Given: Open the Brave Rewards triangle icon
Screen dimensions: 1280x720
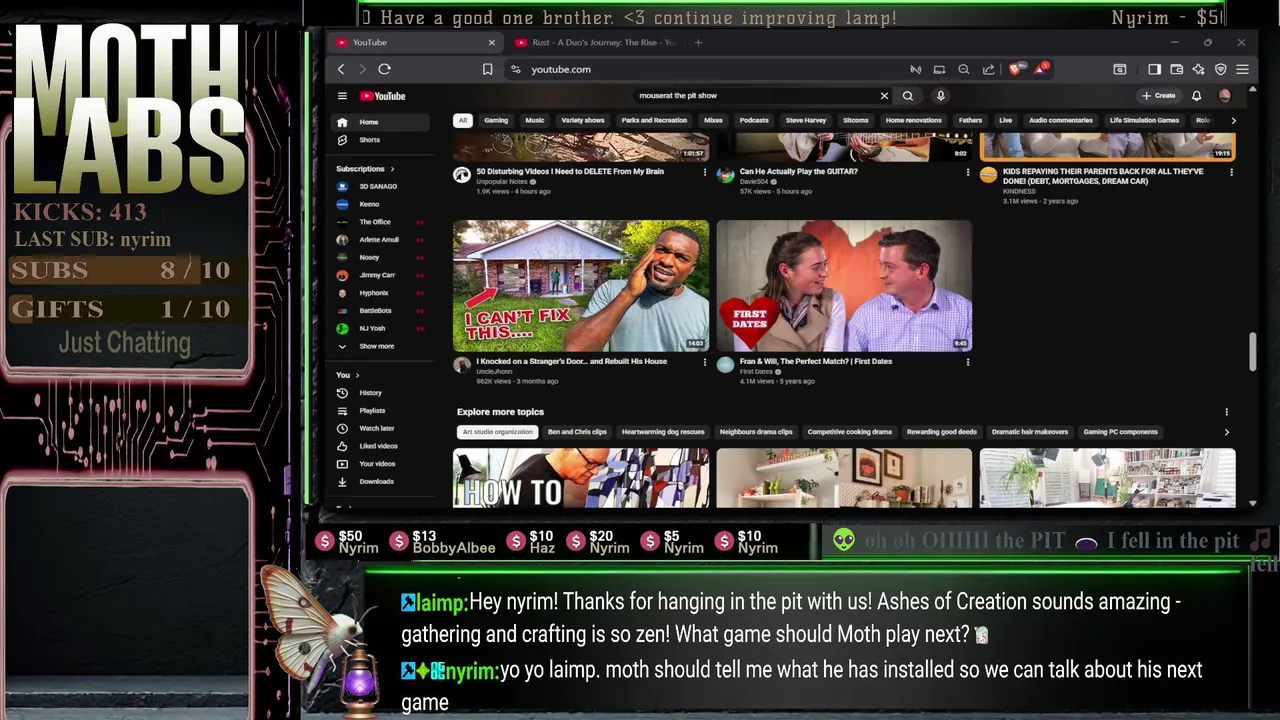Looking at the screenshot, I should [x=1040, y=69].
